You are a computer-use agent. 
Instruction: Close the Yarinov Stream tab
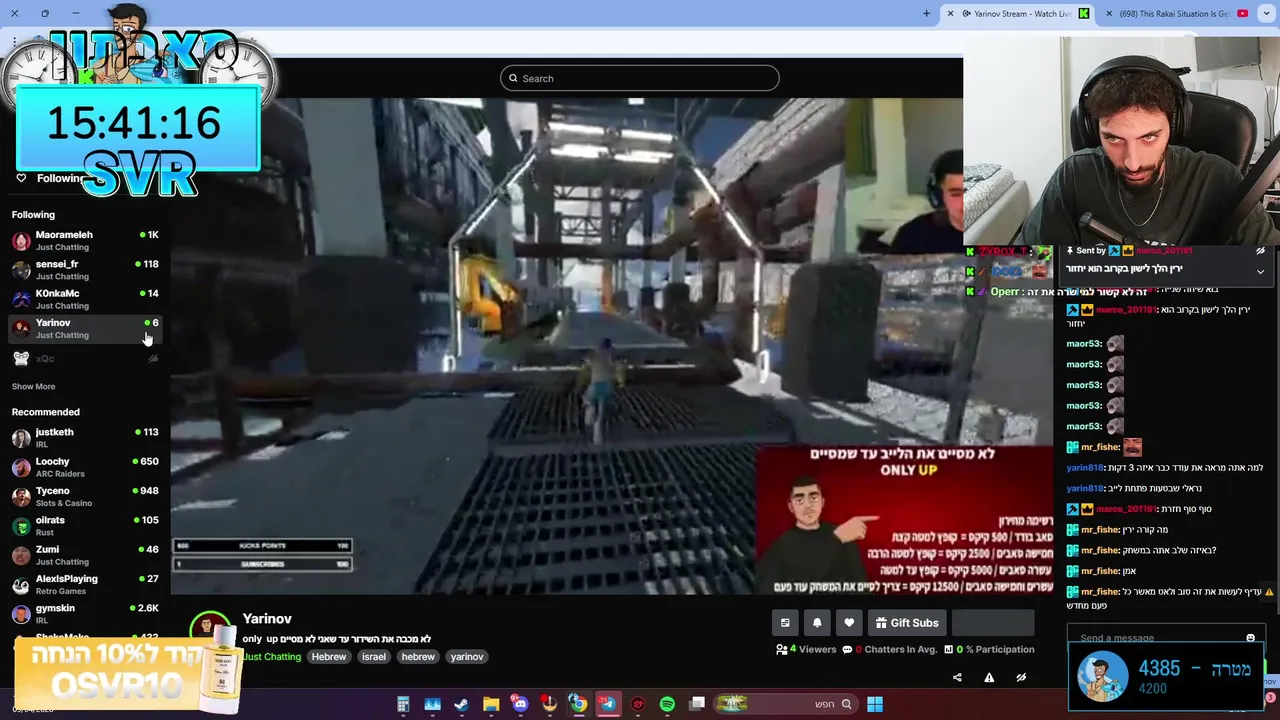[x=950, y=14]
